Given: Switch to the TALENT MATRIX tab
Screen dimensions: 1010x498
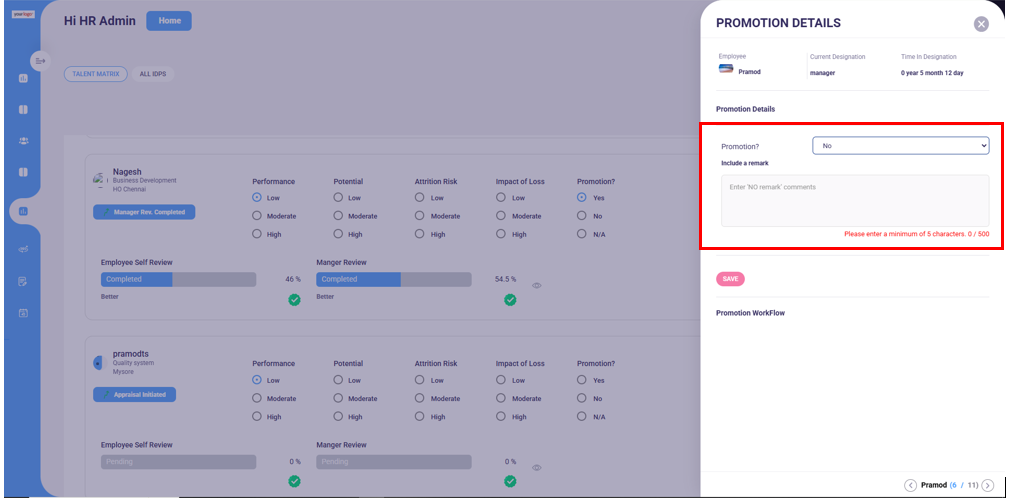Looking at the screenshot, I should (96, 74).
